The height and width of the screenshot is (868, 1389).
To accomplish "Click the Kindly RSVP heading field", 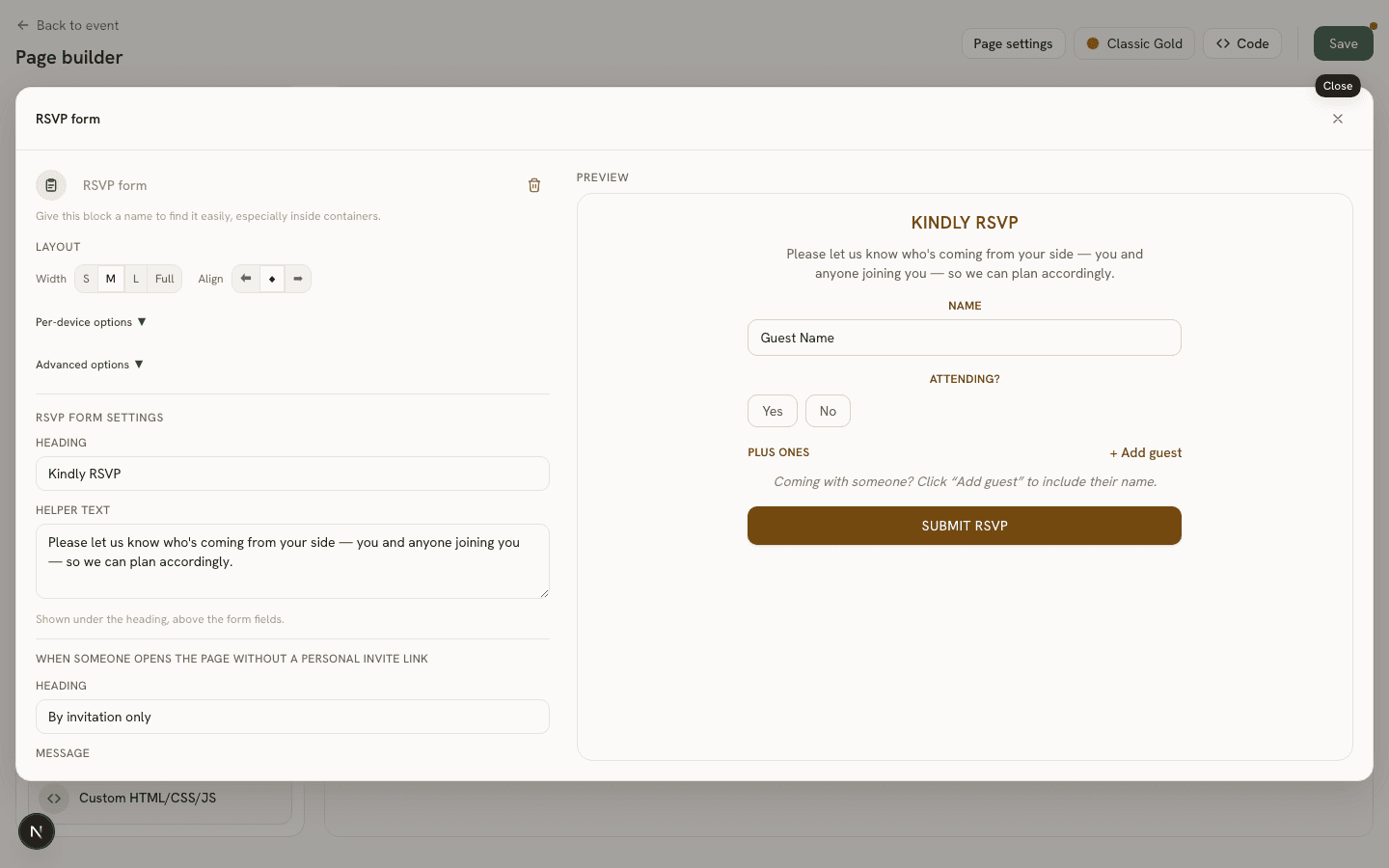I will [292, 474].
